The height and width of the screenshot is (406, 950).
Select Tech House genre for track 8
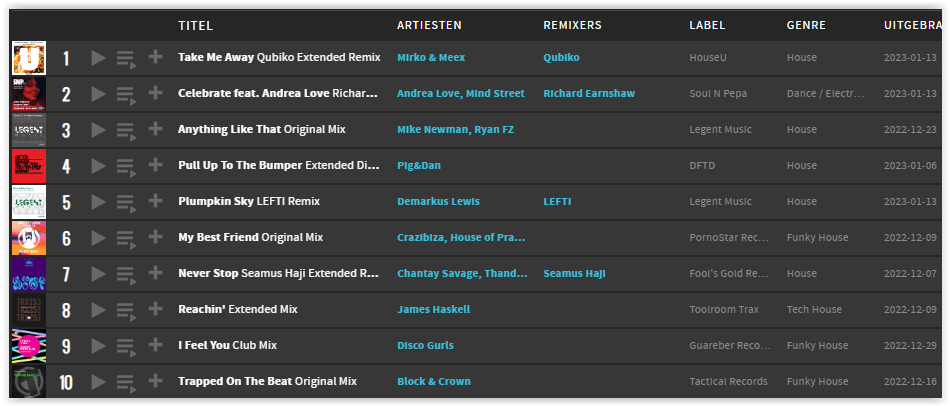point(814,309)
